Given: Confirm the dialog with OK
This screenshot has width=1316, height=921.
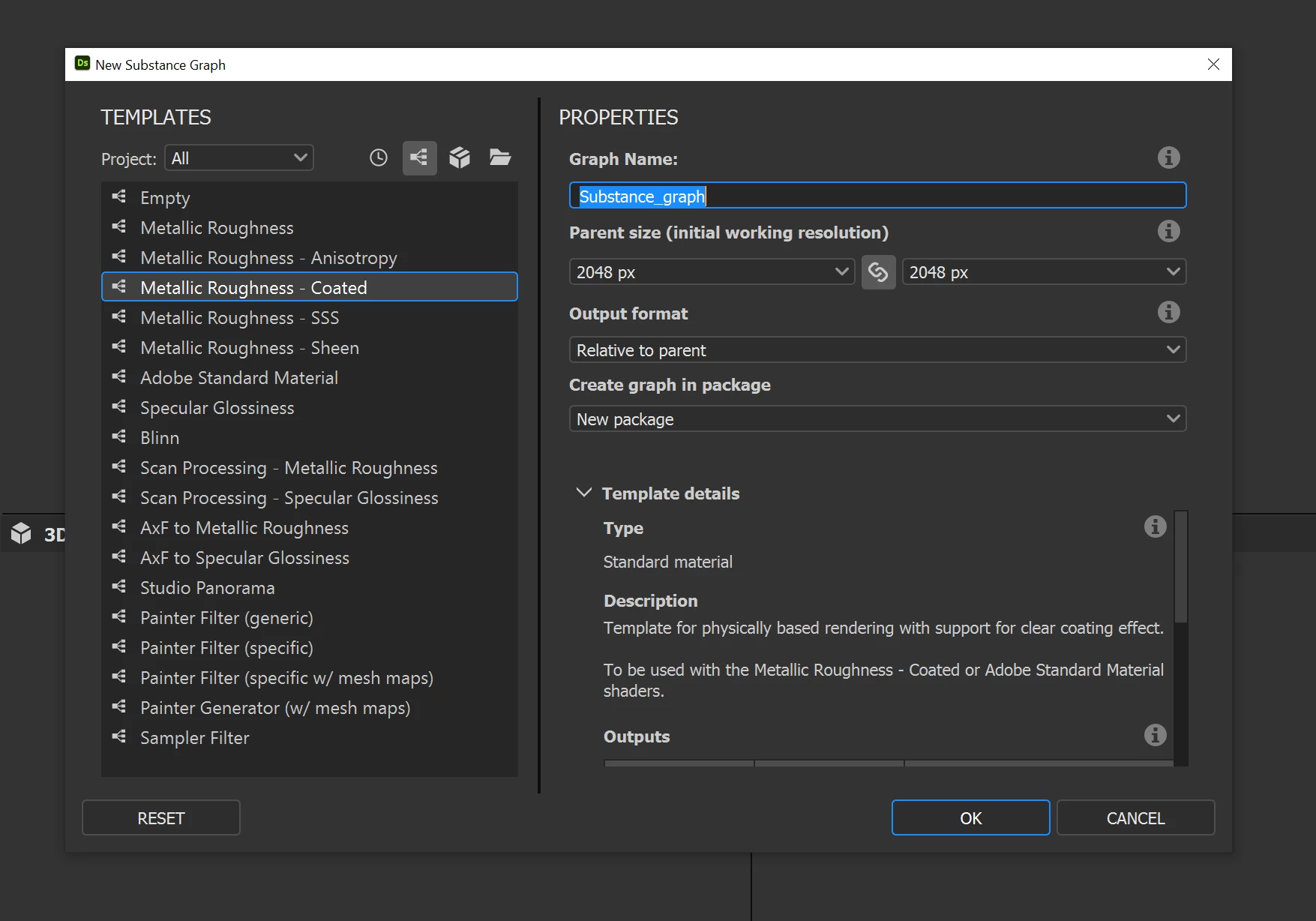Looking at the screenshot, I should [x=970, y=817].
